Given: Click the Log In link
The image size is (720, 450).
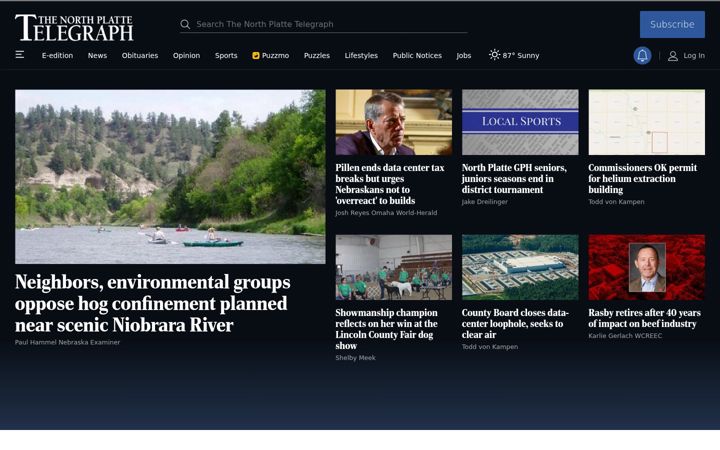Looking at the screenshot, I should pos(694,56).
